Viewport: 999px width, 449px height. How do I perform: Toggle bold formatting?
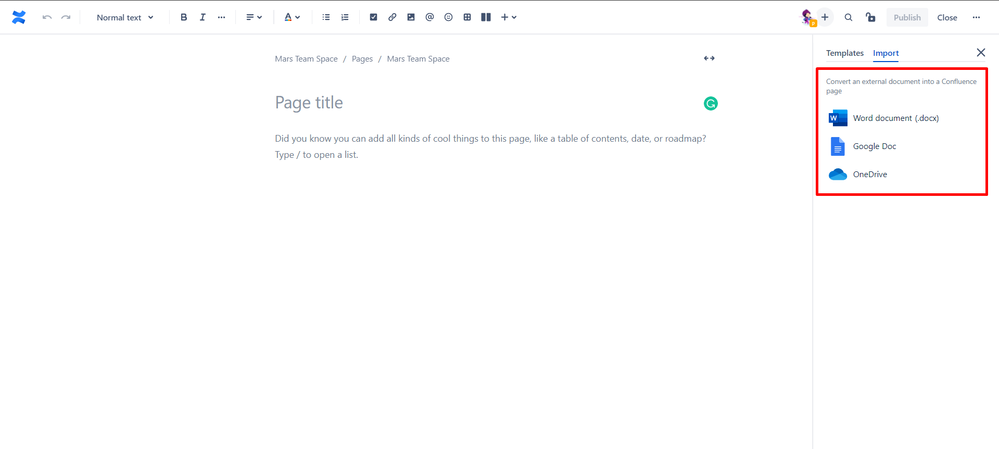pos(184,18)
